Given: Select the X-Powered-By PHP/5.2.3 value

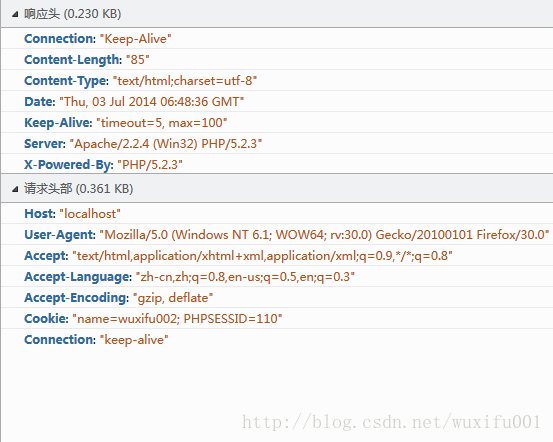Looking at the screenshot, I should tap(150, 165).
